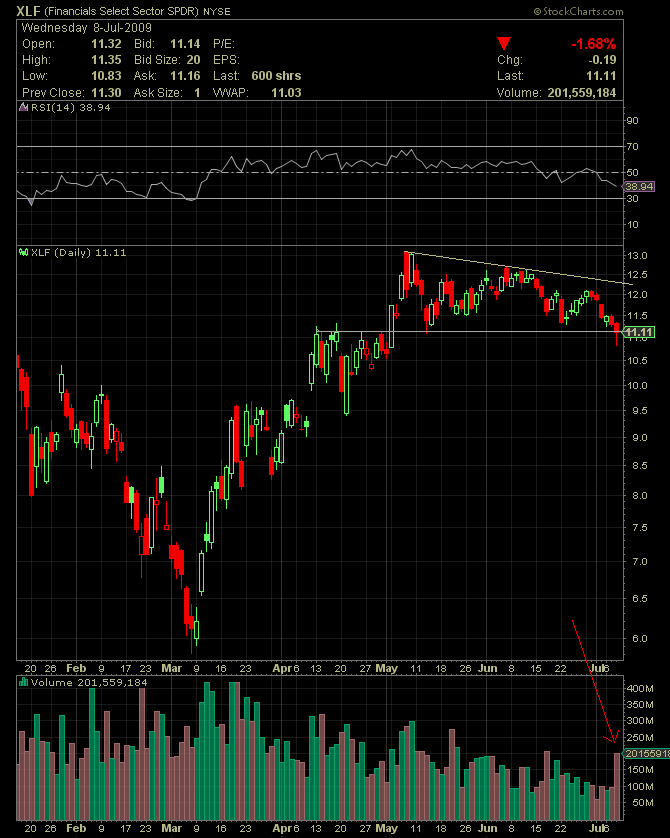This screenshot has width=670, height=838.
Task: Click the 30 oversold level on RSI axis
Action: [x=633, y=198]
